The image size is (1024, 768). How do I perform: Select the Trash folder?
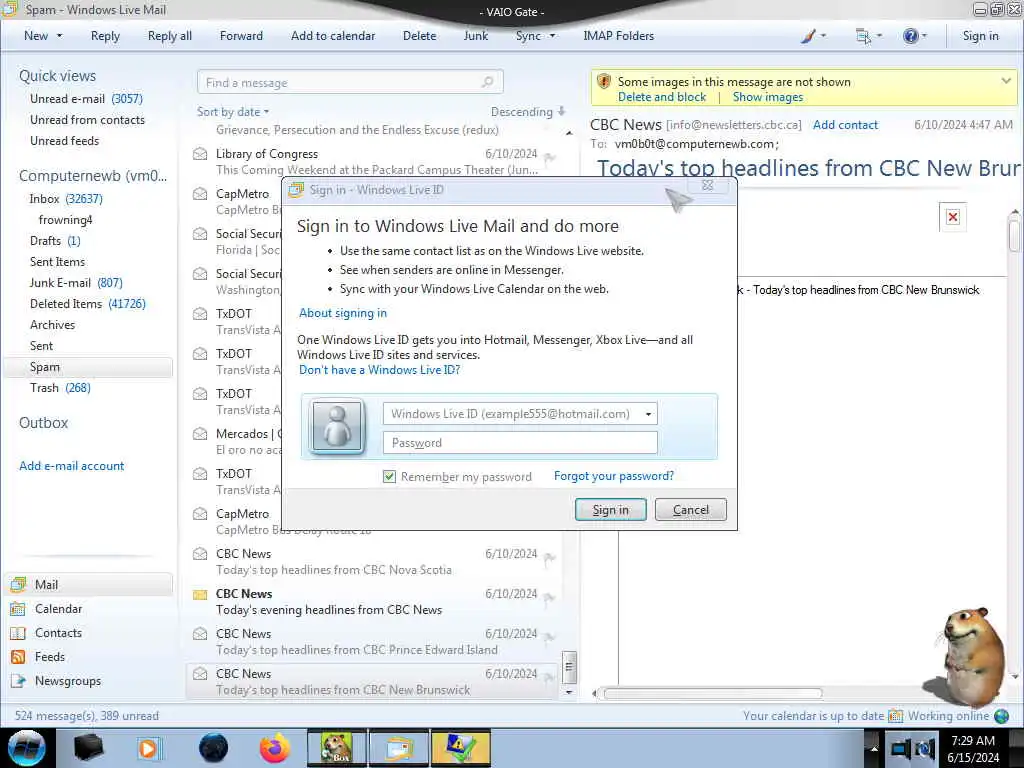point(59,388)
